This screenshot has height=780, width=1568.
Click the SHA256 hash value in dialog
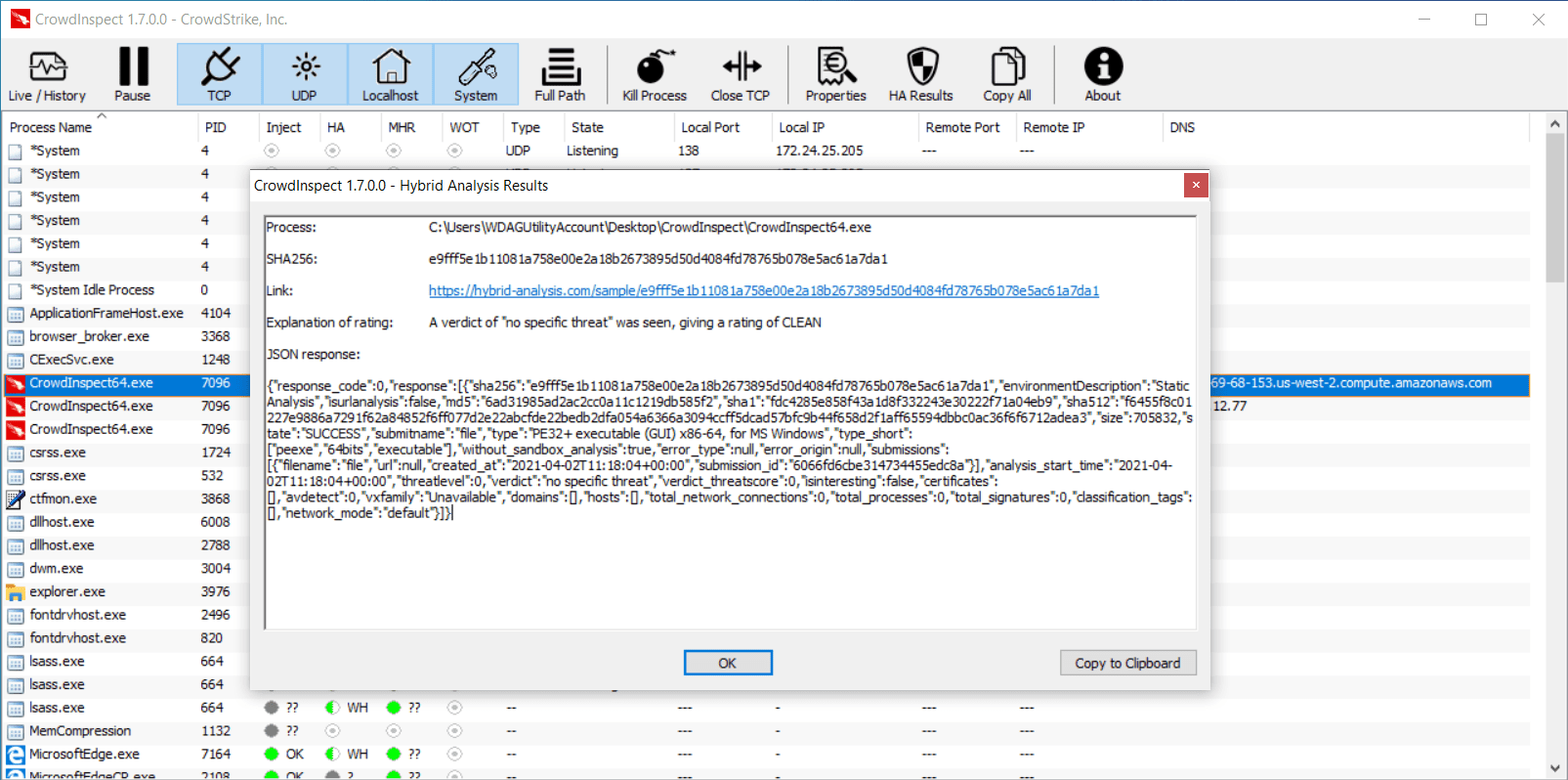tap(658, 259)
